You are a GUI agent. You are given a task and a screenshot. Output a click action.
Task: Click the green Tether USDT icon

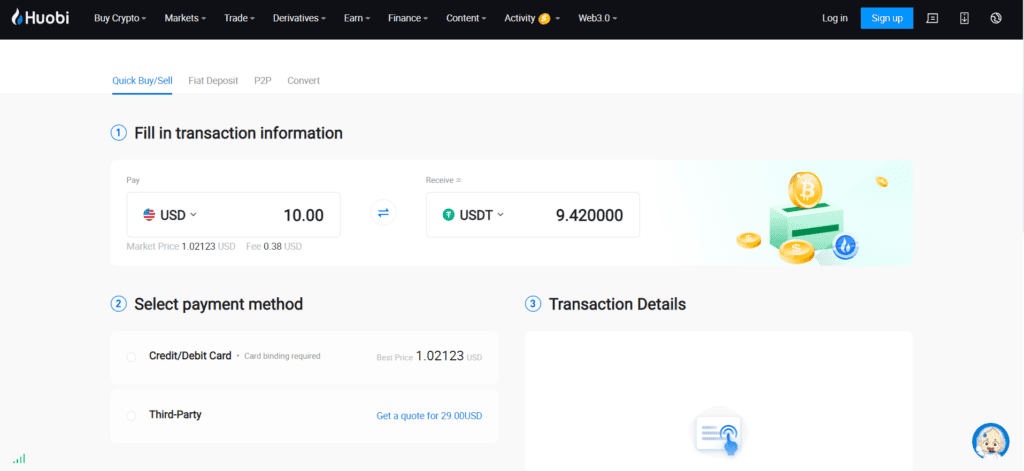(x=448, y=214)
